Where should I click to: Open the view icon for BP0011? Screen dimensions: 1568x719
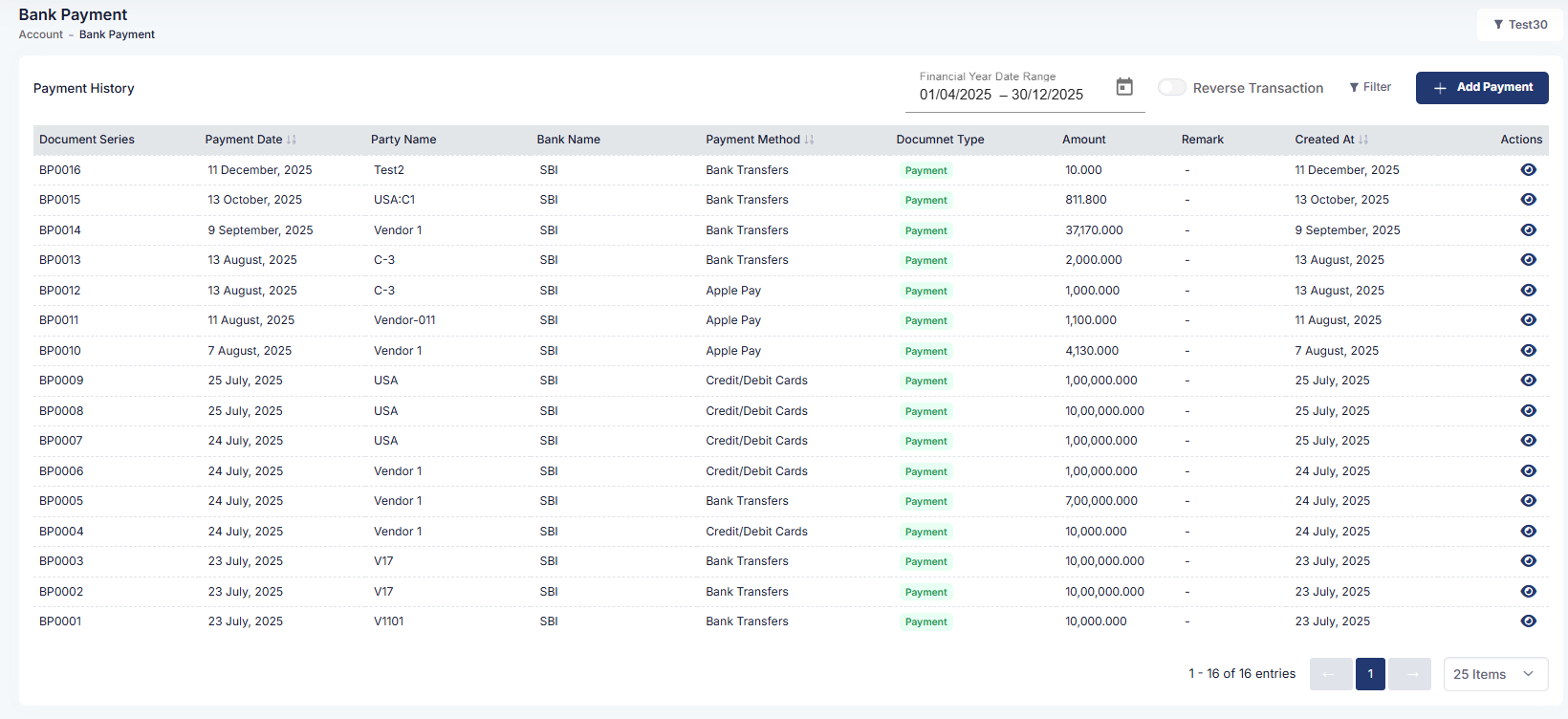tap(1528, 320)
